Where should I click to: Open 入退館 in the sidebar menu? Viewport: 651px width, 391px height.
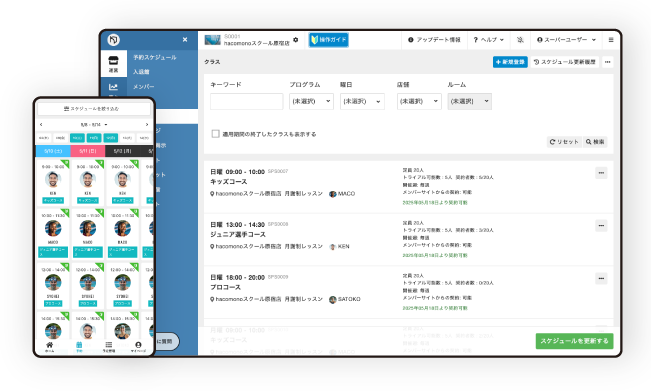(141, 72)
